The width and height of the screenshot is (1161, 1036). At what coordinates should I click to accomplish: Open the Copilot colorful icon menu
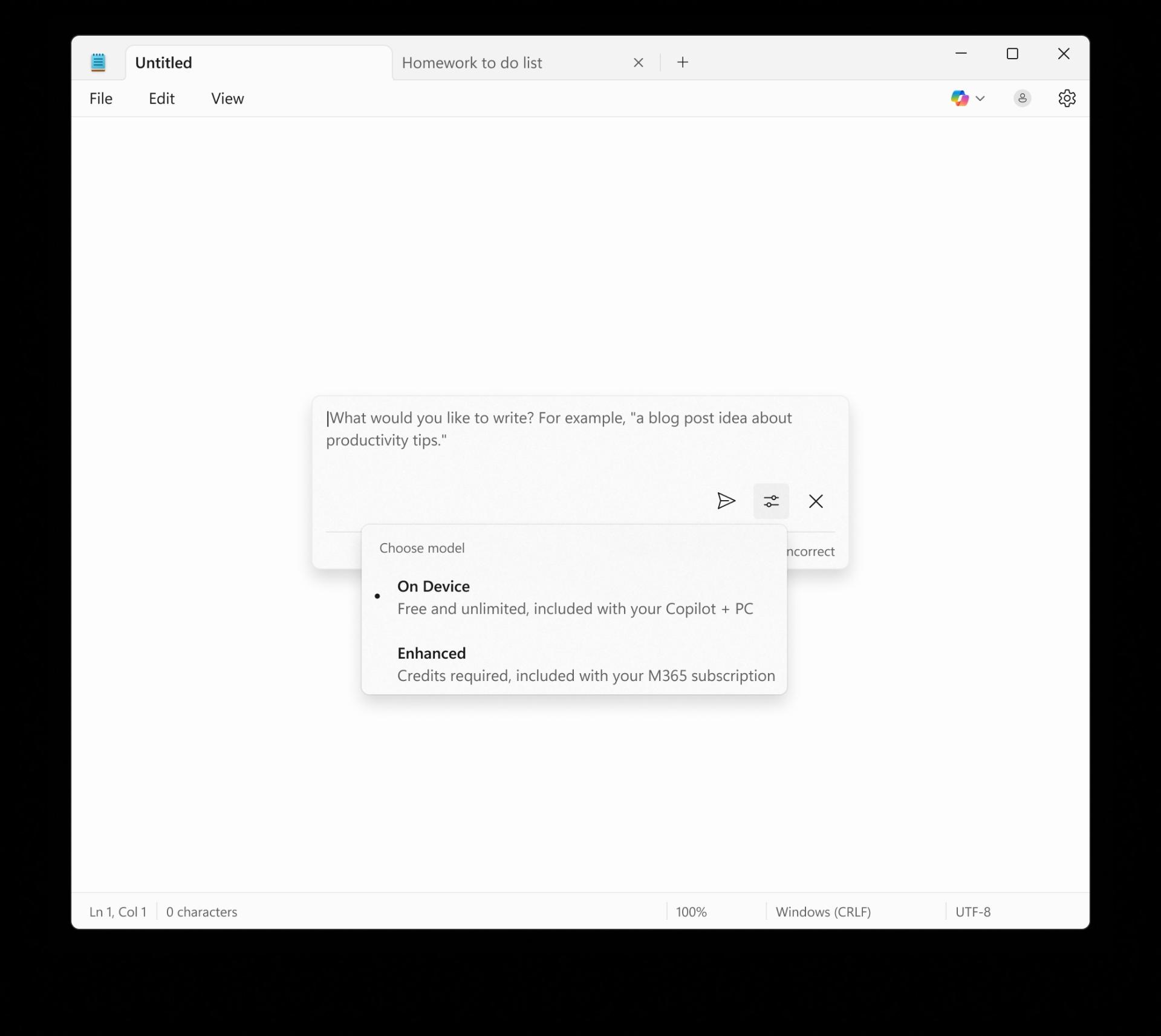pyautogui.click(x=960, y=98)
